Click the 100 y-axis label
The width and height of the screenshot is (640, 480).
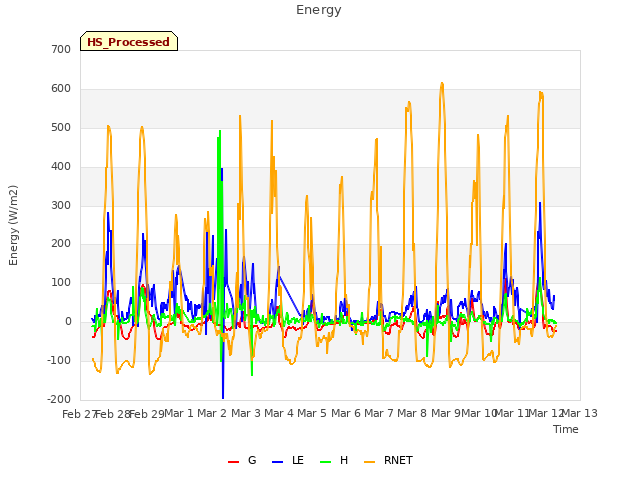[x=61, y=282]
